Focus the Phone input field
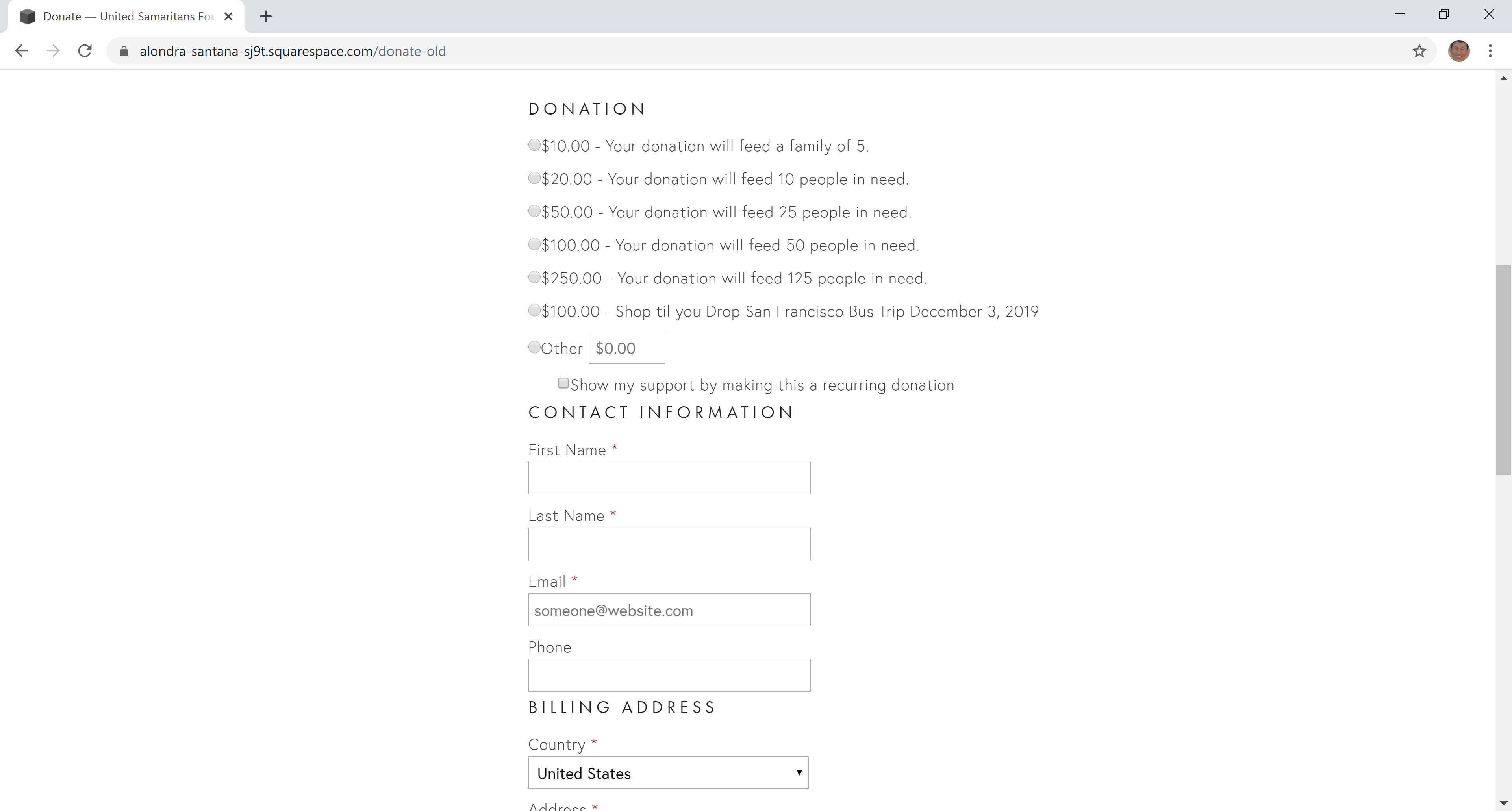The width and height of the screenshot is (1512, 811). tap(669, 676)
